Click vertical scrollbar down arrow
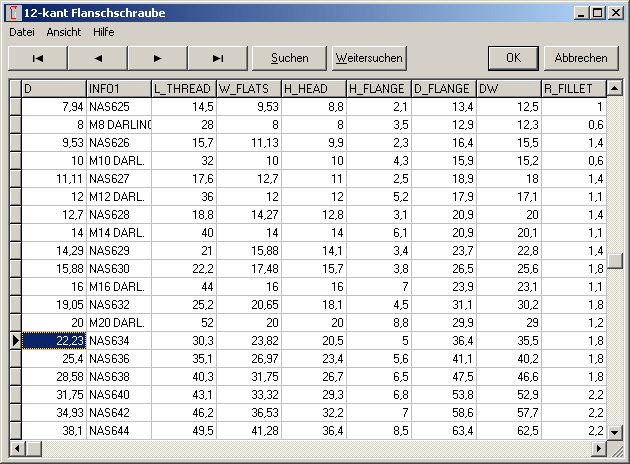Screen dimensions: 630x464 click(x=615, y=431)
